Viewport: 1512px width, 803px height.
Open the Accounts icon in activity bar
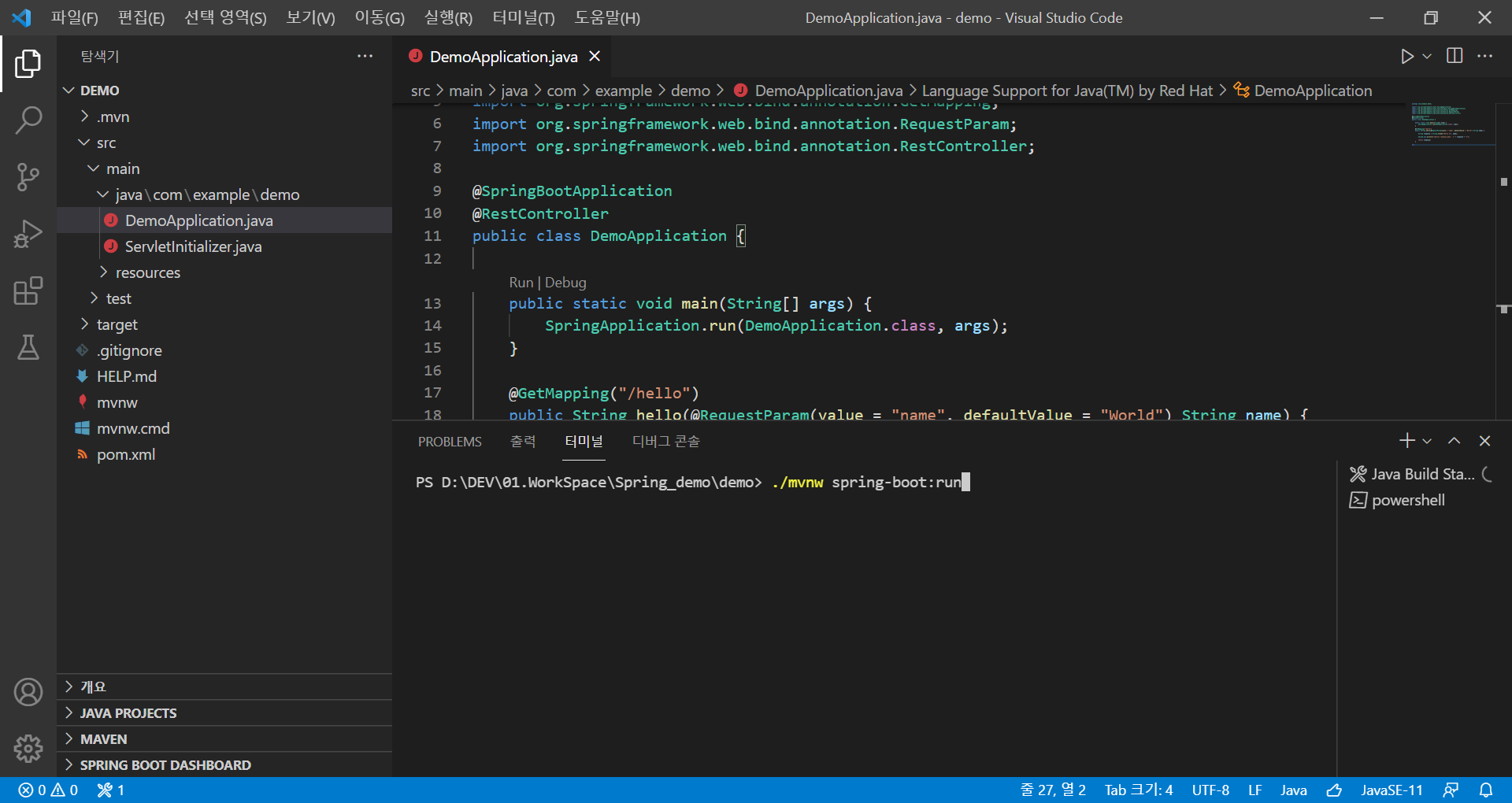pyautogui.click(x=28, y=692)
